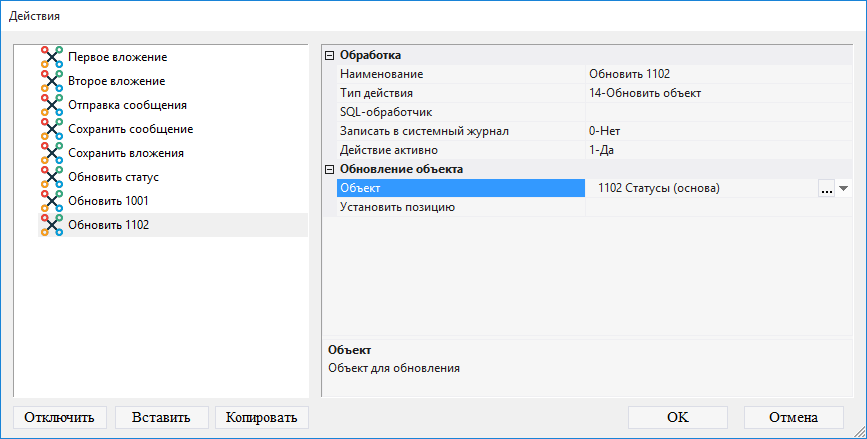Click the Обновить 1001 action icon
This screenshot has width=867, height=439.
click(x=52, y=201)
